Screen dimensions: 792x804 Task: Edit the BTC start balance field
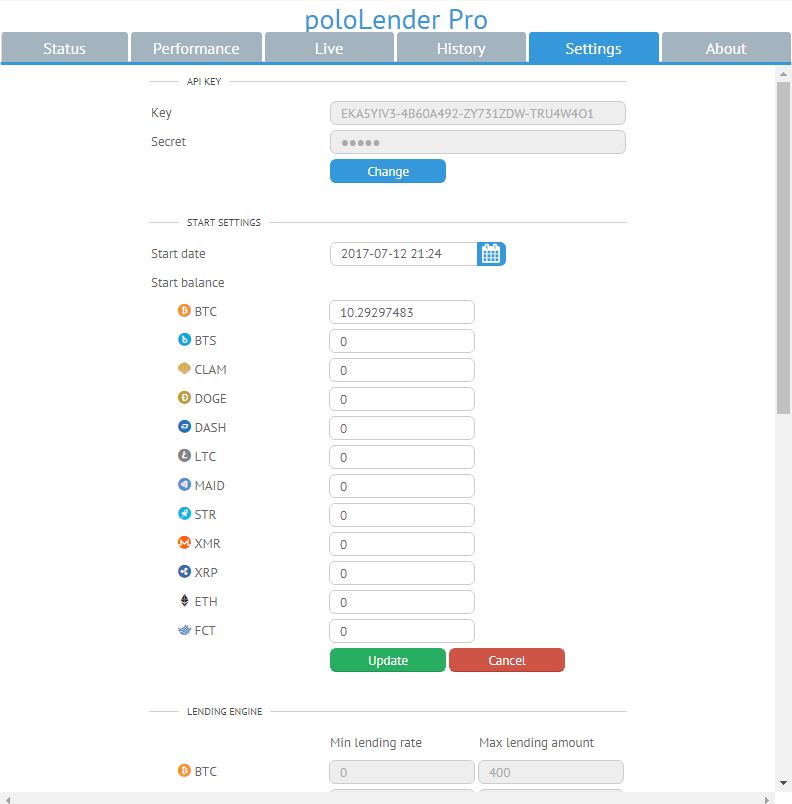pos(402,312)
